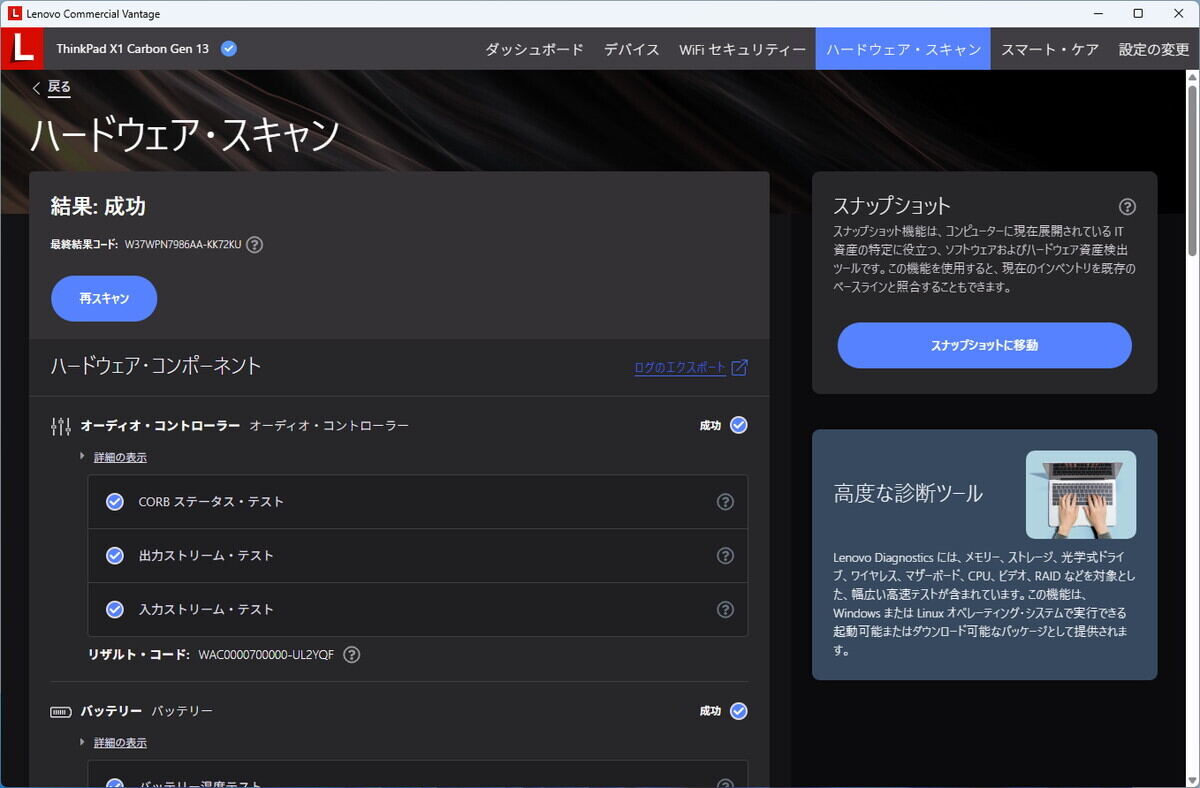Click the ログのエクスポート link
The width and height of the screenshot is (1200, 788).
click(x=680, y=368)
